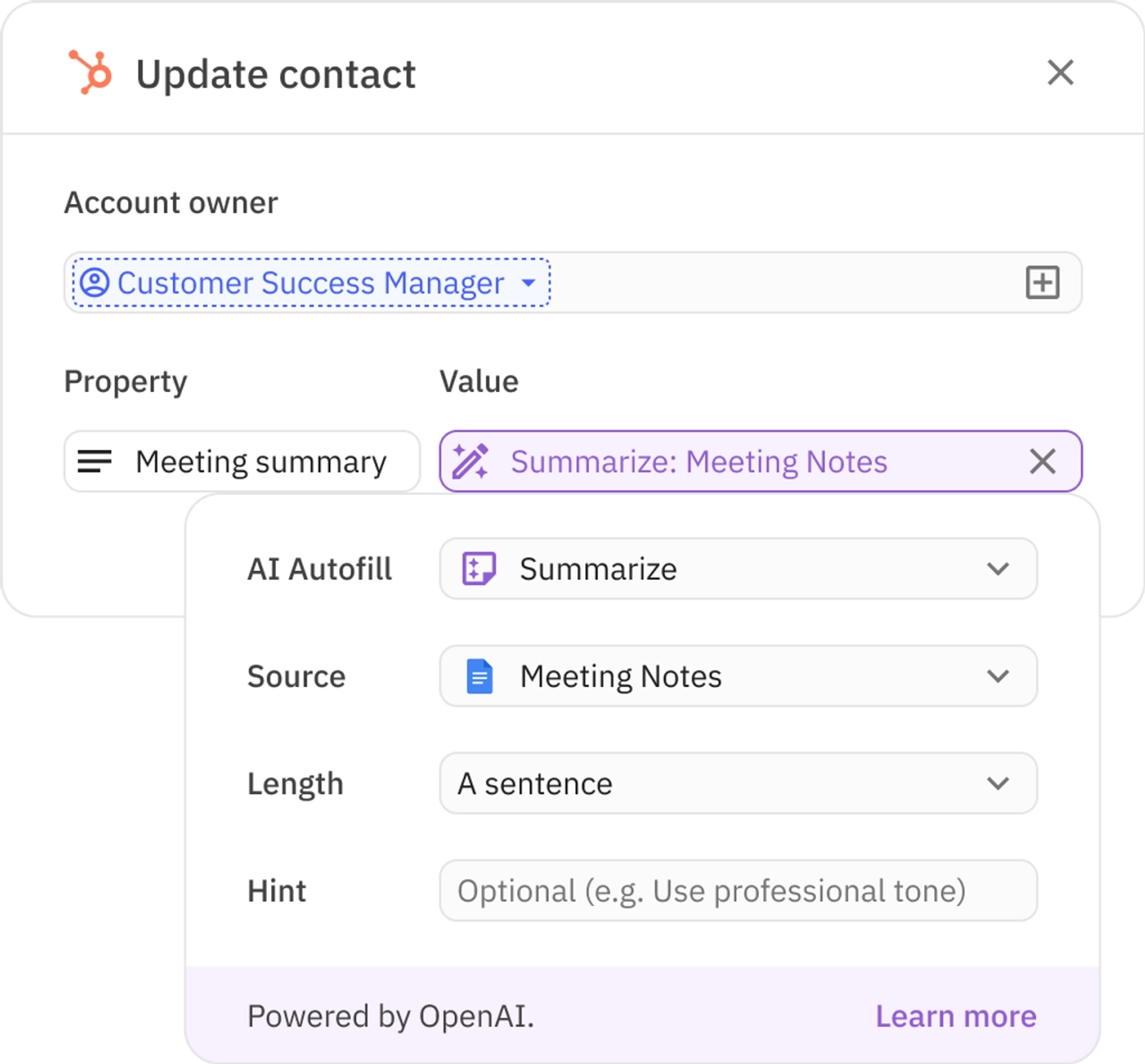
Task: Click the Summarize sparkle note icon
Action: pos(479,569)
